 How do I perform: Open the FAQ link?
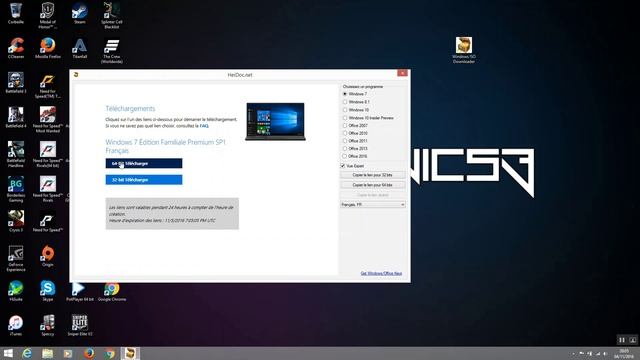pyautogui.click(x=204, y=126)
